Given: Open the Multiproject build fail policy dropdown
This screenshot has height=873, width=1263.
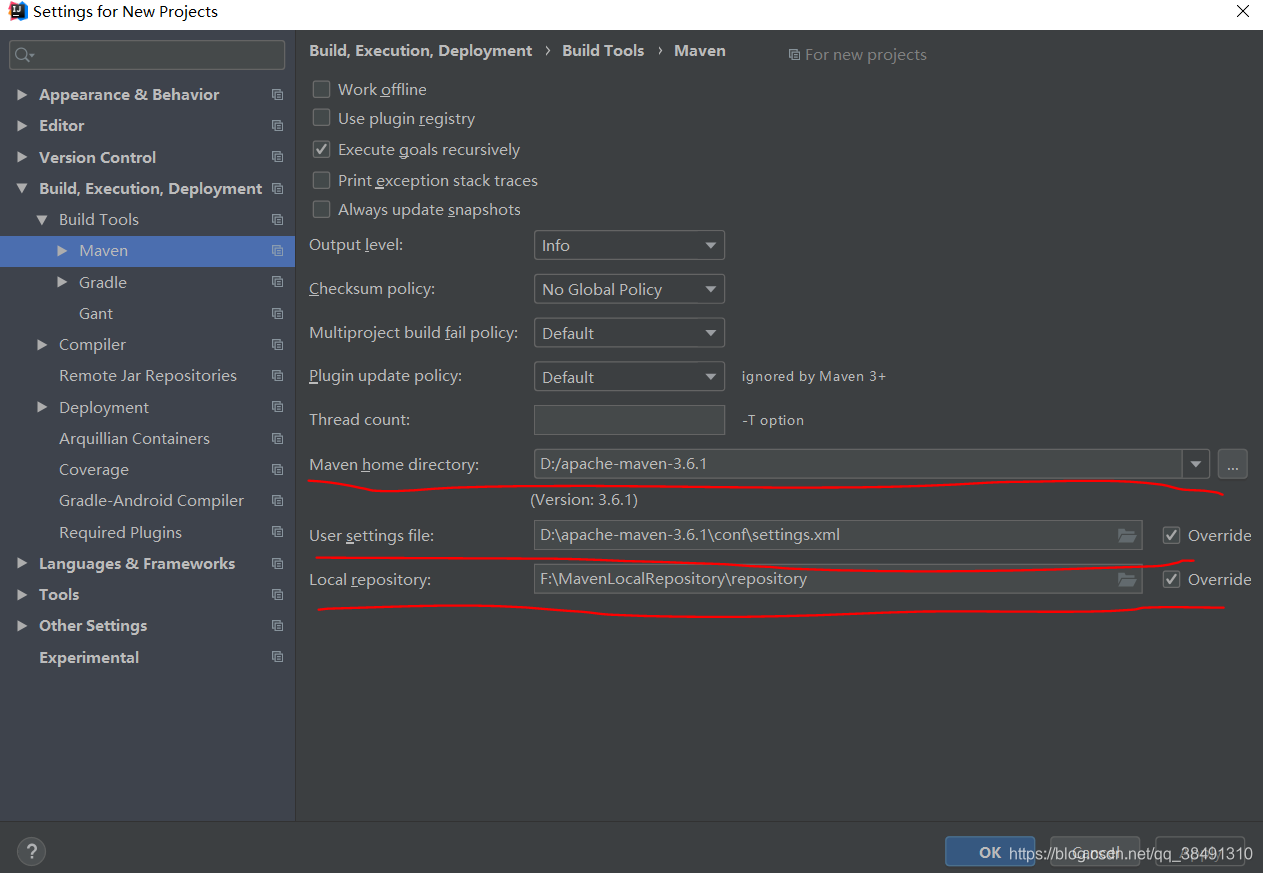Looking at the screenshot, I should [x=629, y=333].
